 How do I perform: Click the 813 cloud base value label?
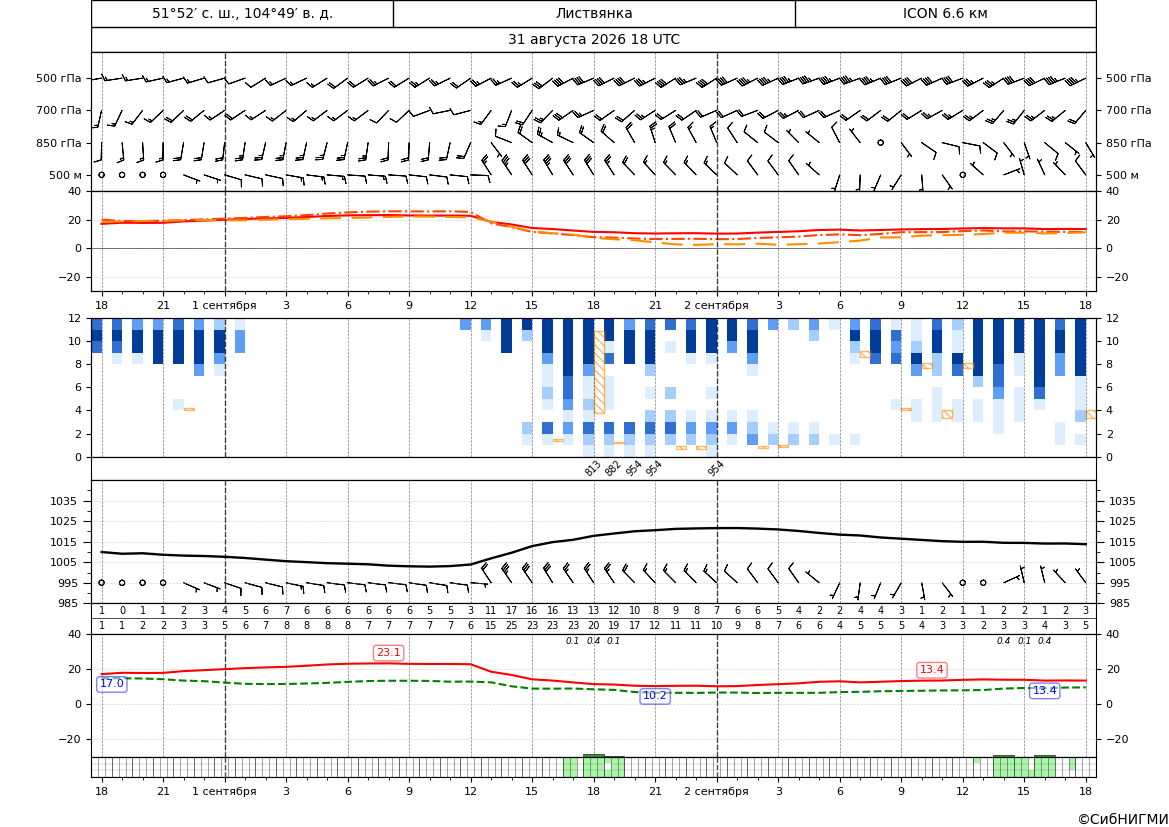(x=593, y=468)
